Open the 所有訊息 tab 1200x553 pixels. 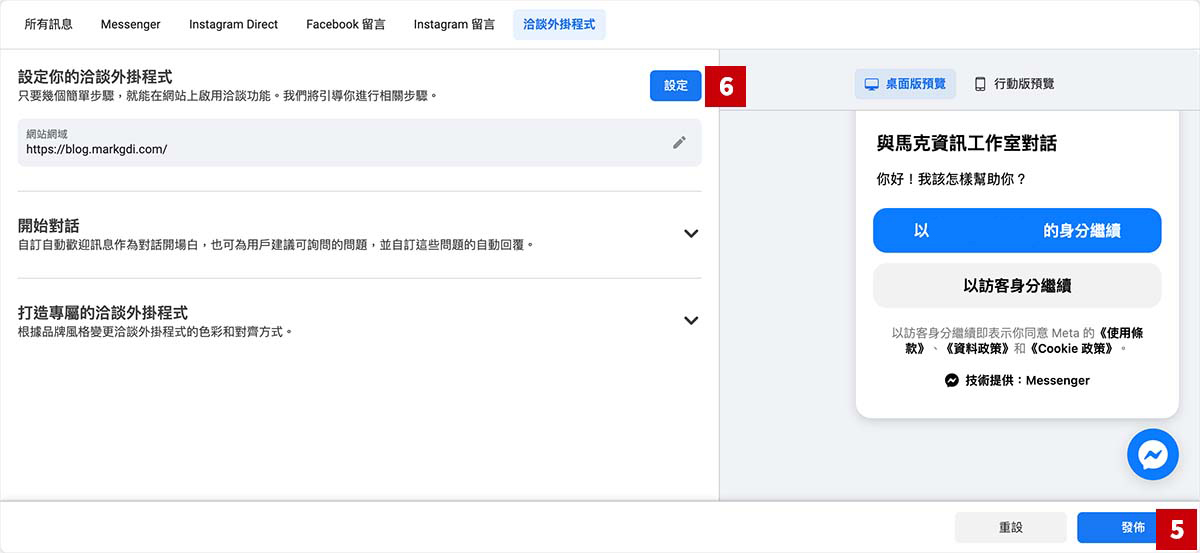pyautogui.click(x=48, y=24)
